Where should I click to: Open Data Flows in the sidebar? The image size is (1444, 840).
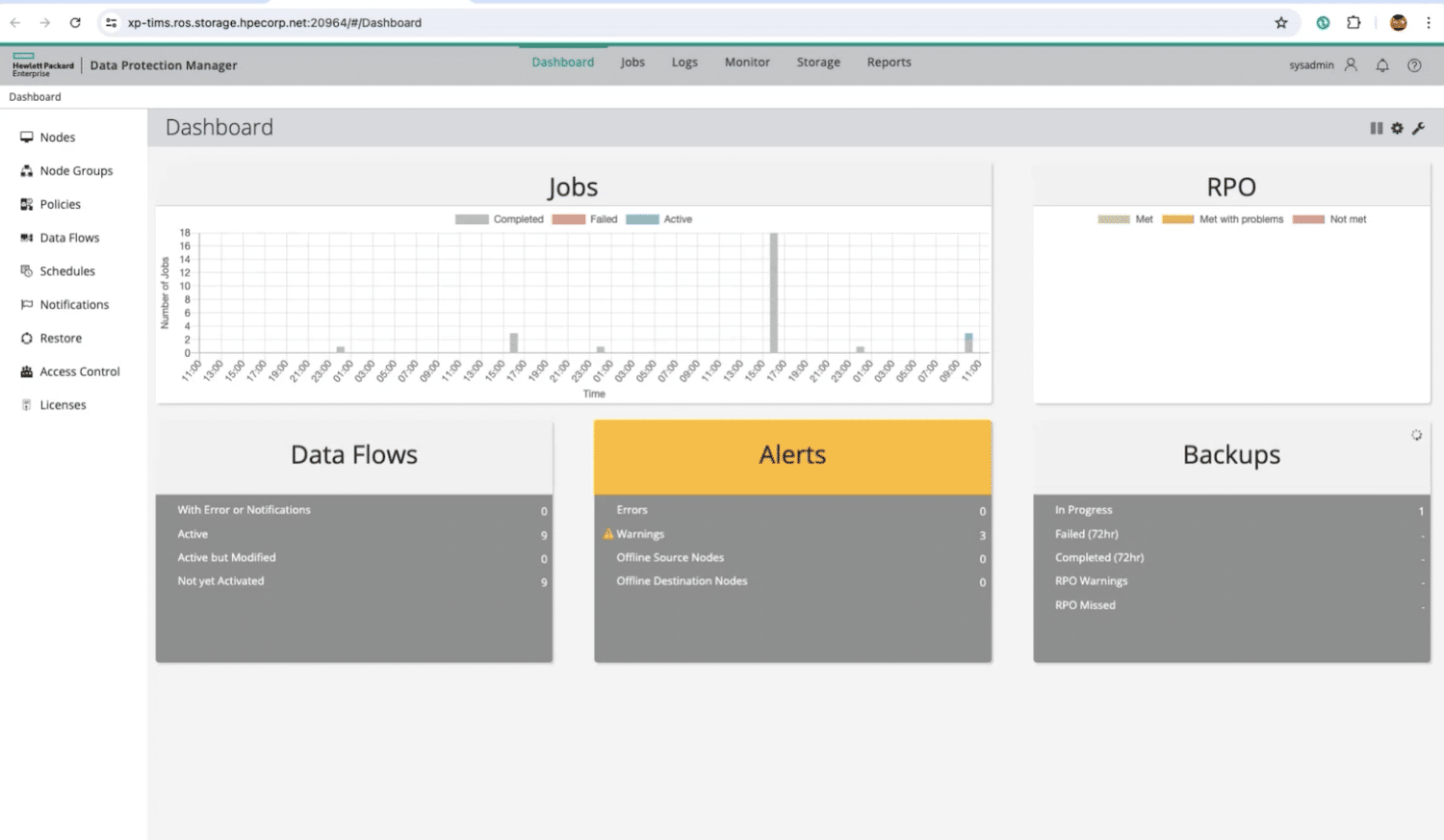69,238
